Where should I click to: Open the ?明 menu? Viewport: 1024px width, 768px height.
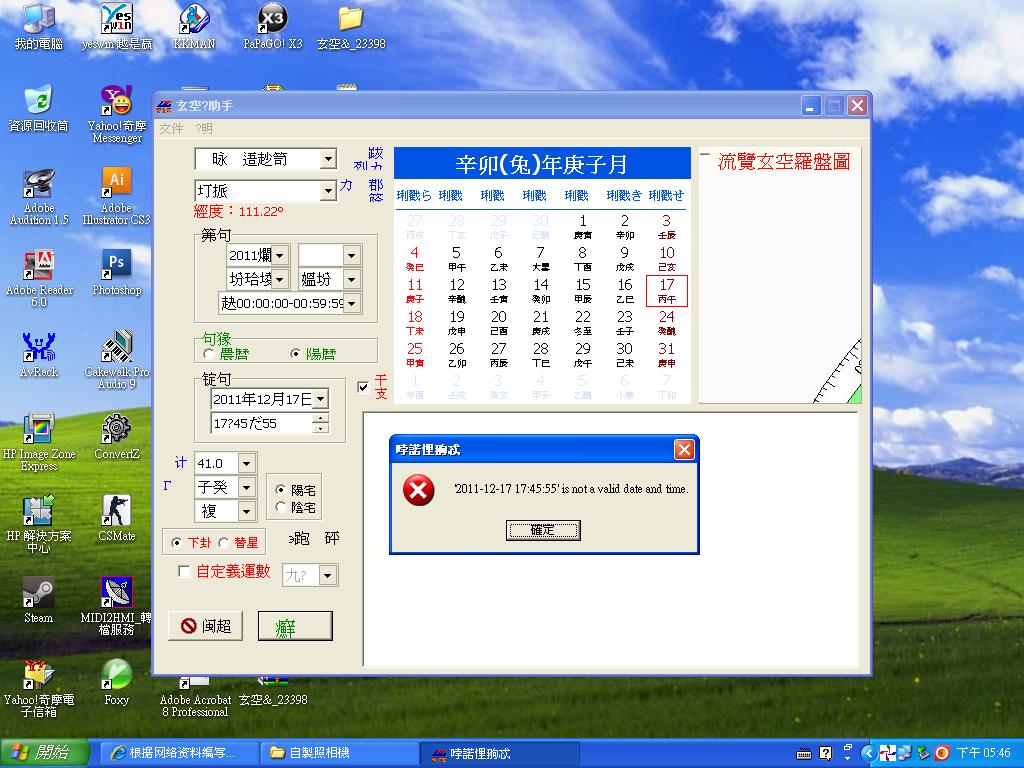(x=204, y=129)
